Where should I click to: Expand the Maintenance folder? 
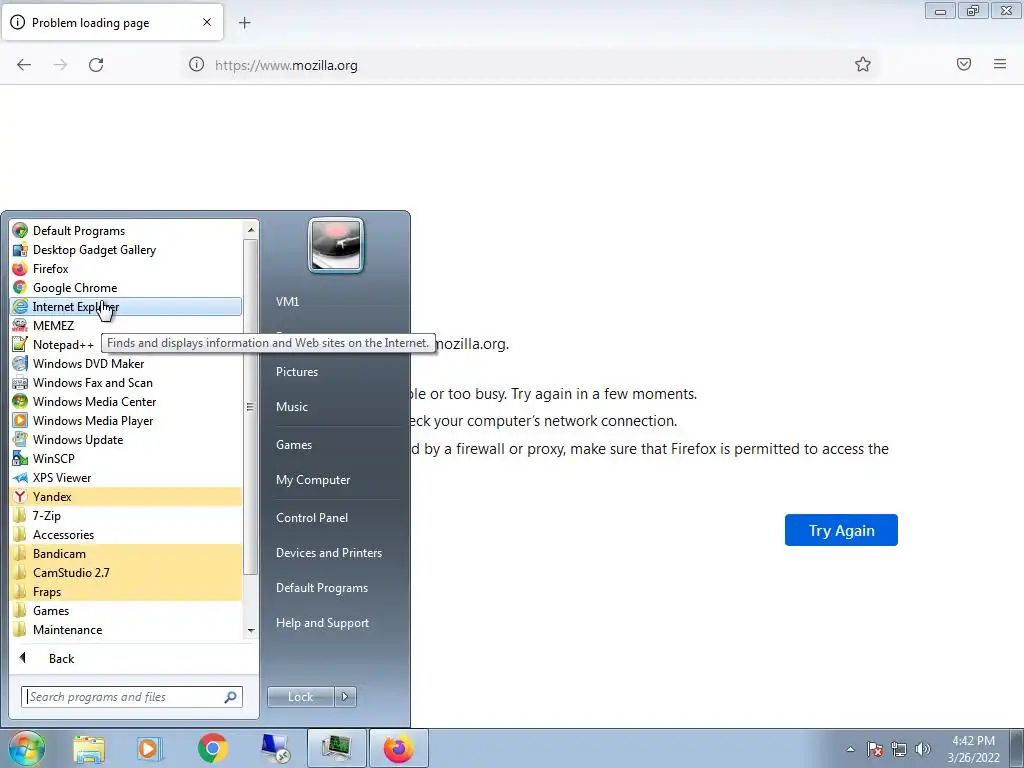[126, 630]
